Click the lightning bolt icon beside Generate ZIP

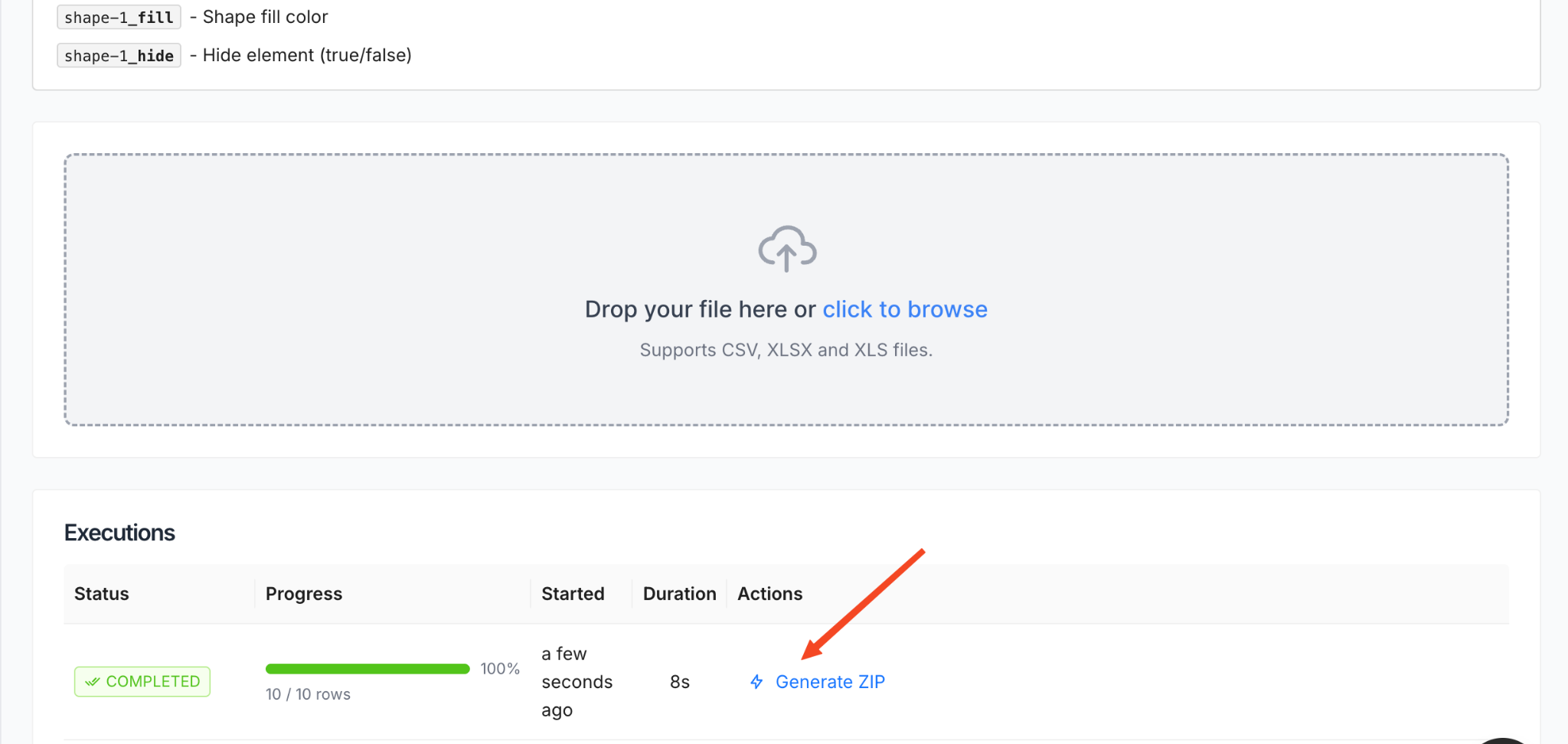tap(756, 681)
